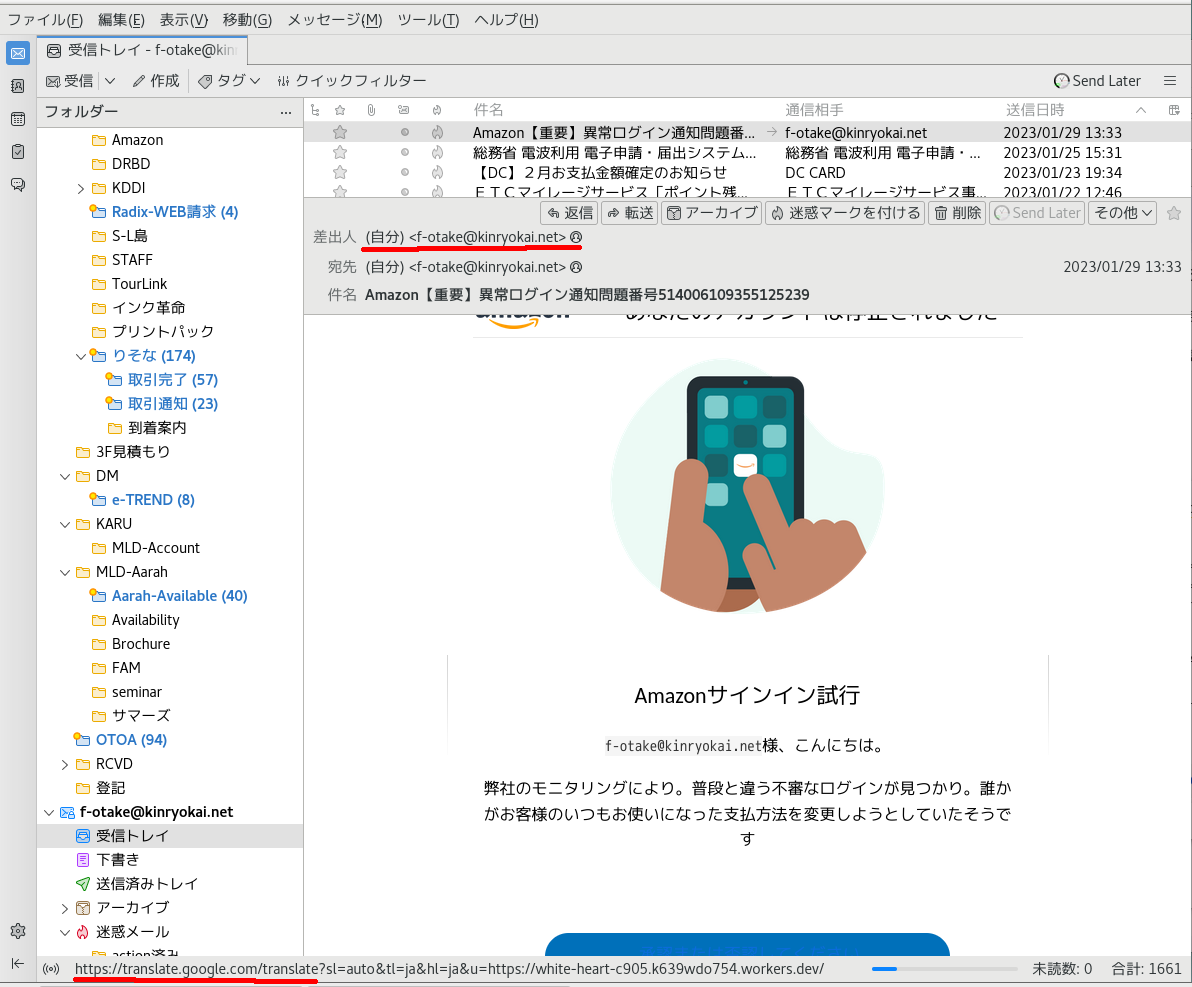Image resolution: width=1192 pixels, height=987 pixels.
Task: Star the Amazon 異常ログイン message row
Action: pos(341,132)
